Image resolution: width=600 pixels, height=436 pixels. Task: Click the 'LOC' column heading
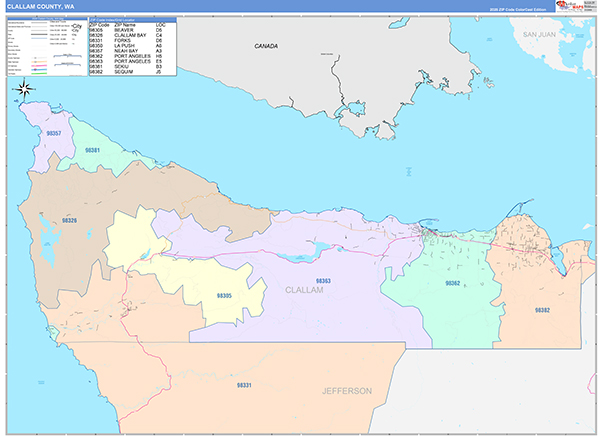(161, 25)
